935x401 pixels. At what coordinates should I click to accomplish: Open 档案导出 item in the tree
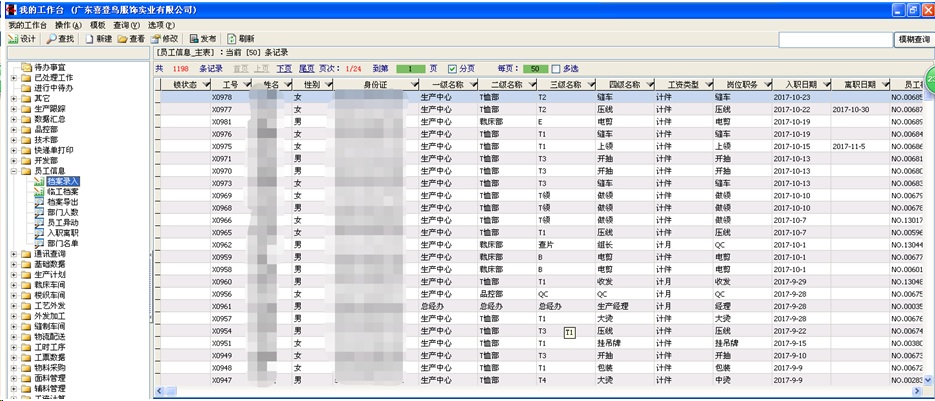click(x=62, y=201)
